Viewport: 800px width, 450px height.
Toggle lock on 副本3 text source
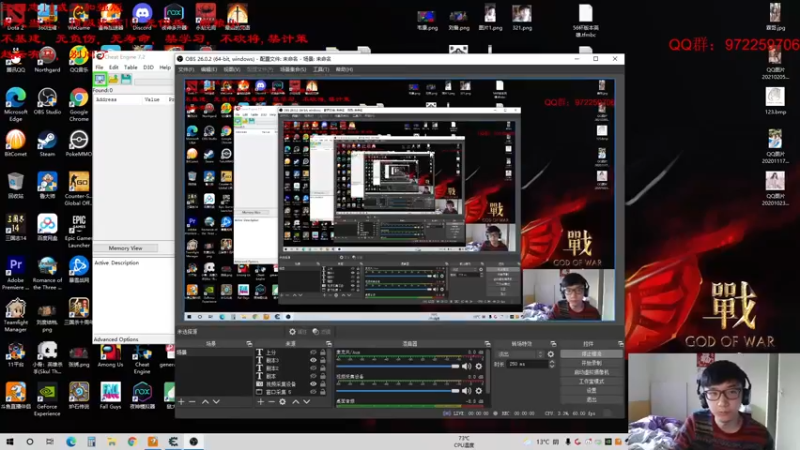[322, 360]
